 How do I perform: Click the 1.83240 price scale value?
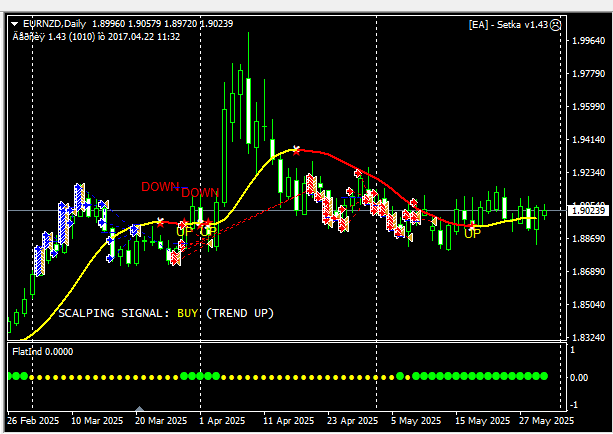(x=588, y=337)
